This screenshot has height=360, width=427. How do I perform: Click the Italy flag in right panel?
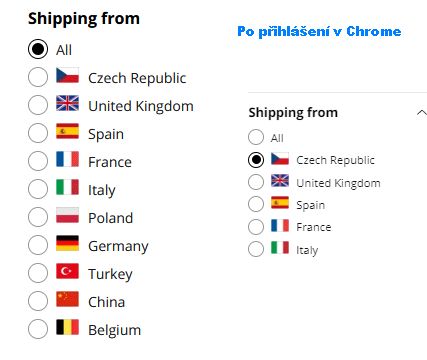(x=280, y=248)
